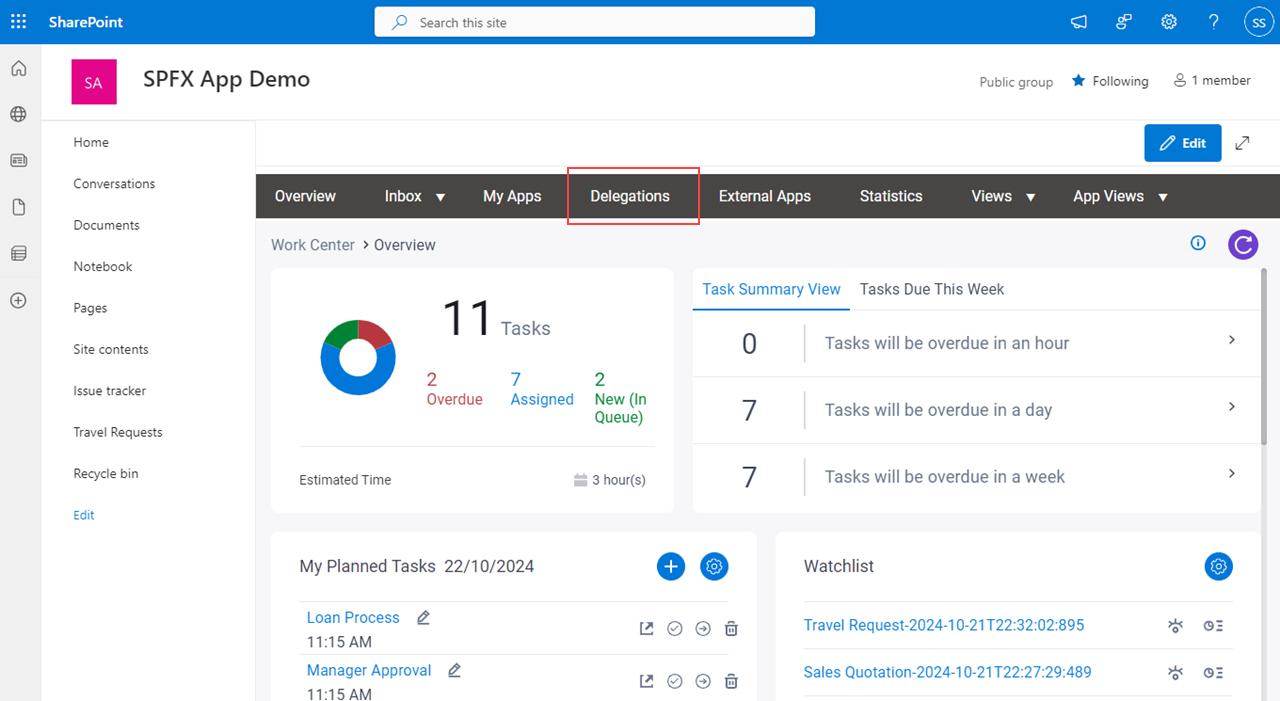The image size is (1280, 701).
Task: Open the SharePoint app launcher waffle
Action: tap(18, 22)
